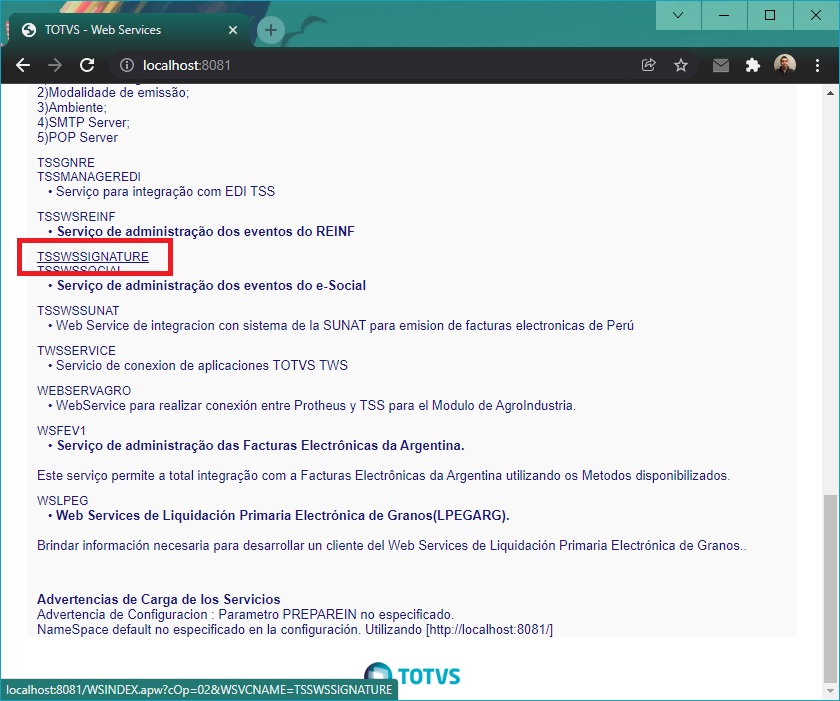Image resolution: width=840 pixels, height=701 pixels.
Task: Open the TWSSERVICE service link
Action: coord(77,351)
